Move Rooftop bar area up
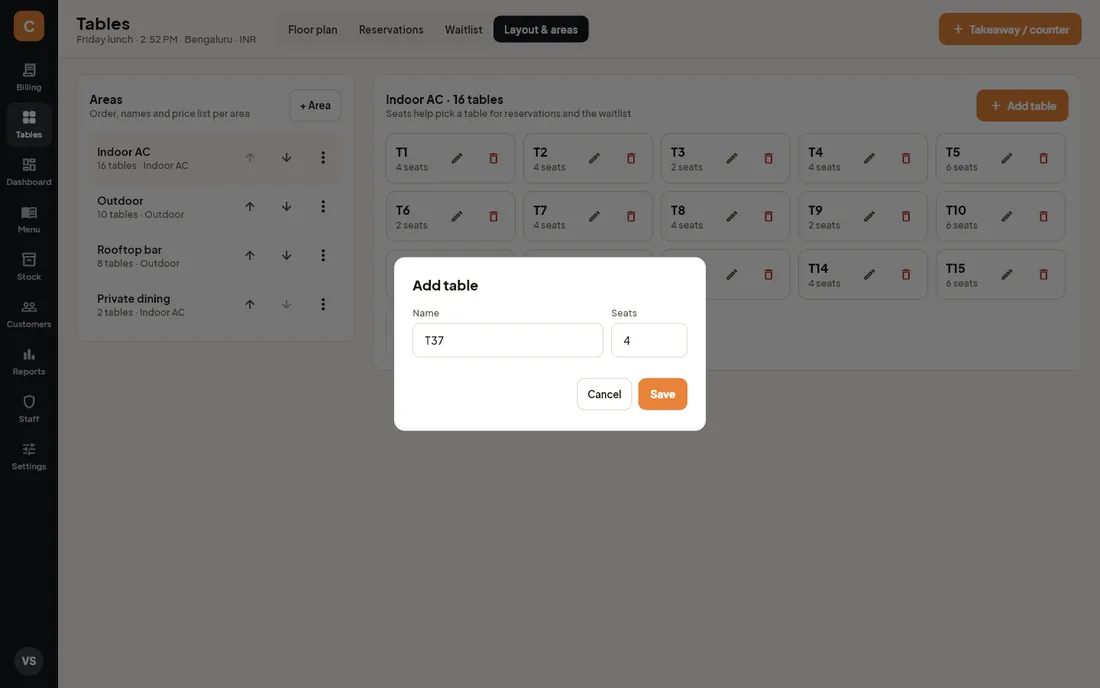 click(250, 256)
